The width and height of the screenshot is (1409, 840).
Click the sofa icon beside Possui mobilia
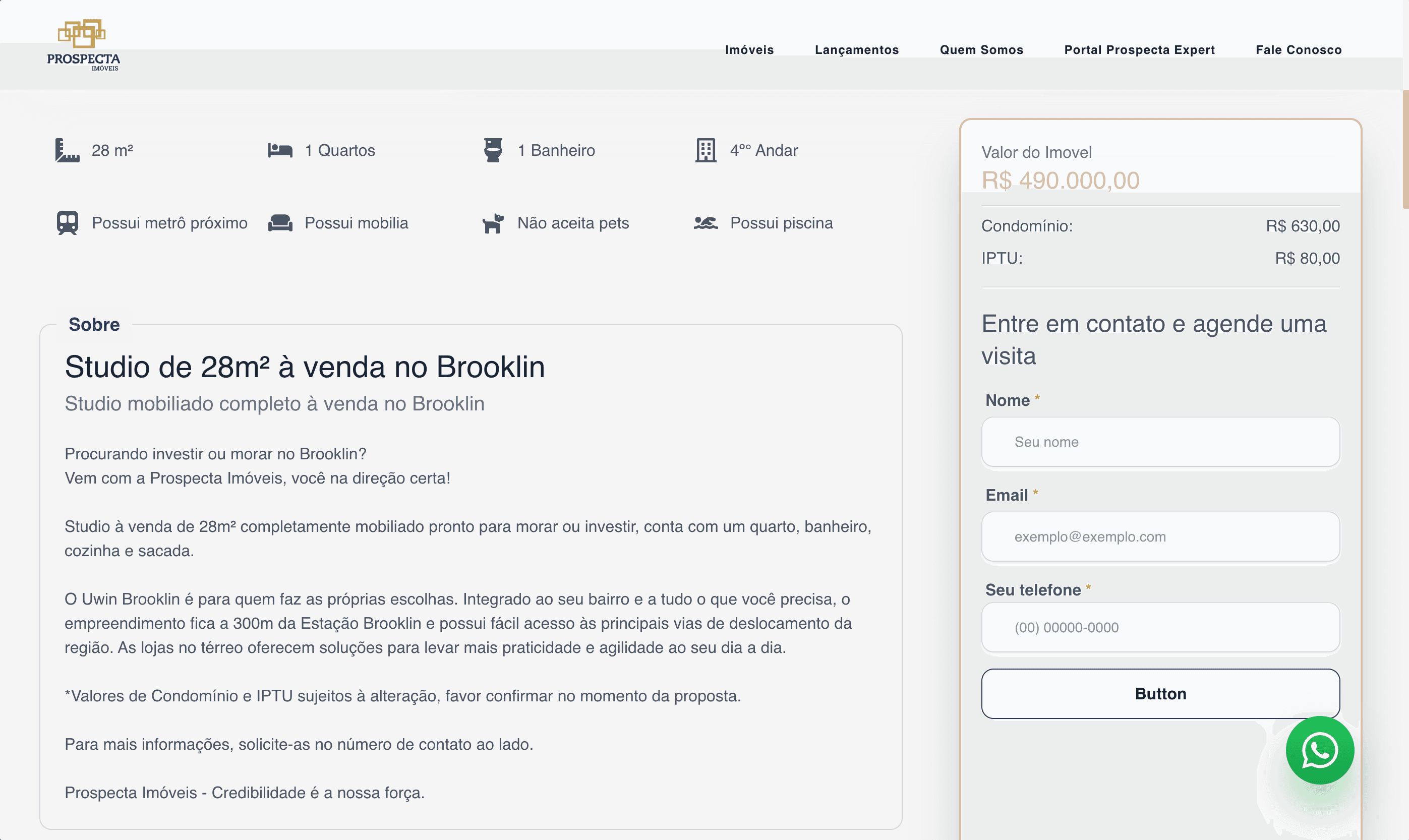point(280,223)
